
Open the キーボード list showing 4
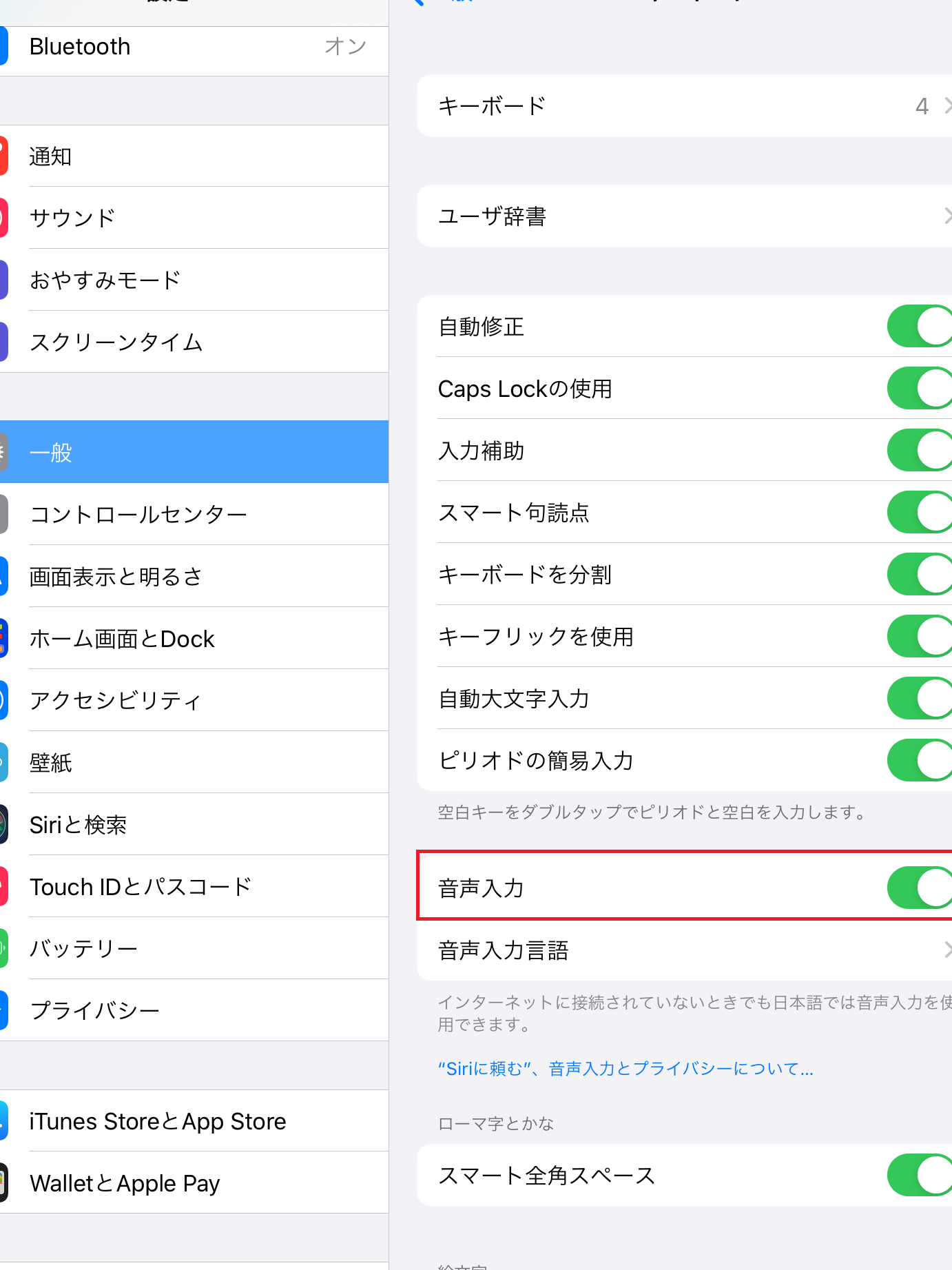[684, 105]
